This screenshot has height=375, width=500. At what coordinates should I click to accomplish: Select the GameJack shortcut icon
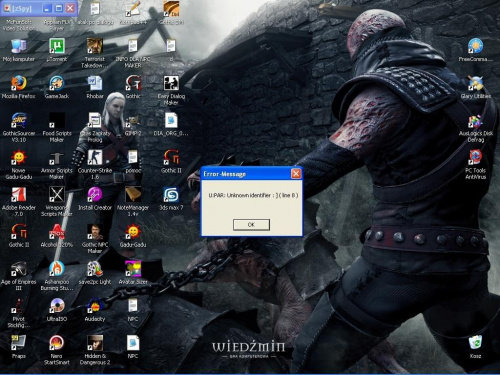(x=57, y=83)
